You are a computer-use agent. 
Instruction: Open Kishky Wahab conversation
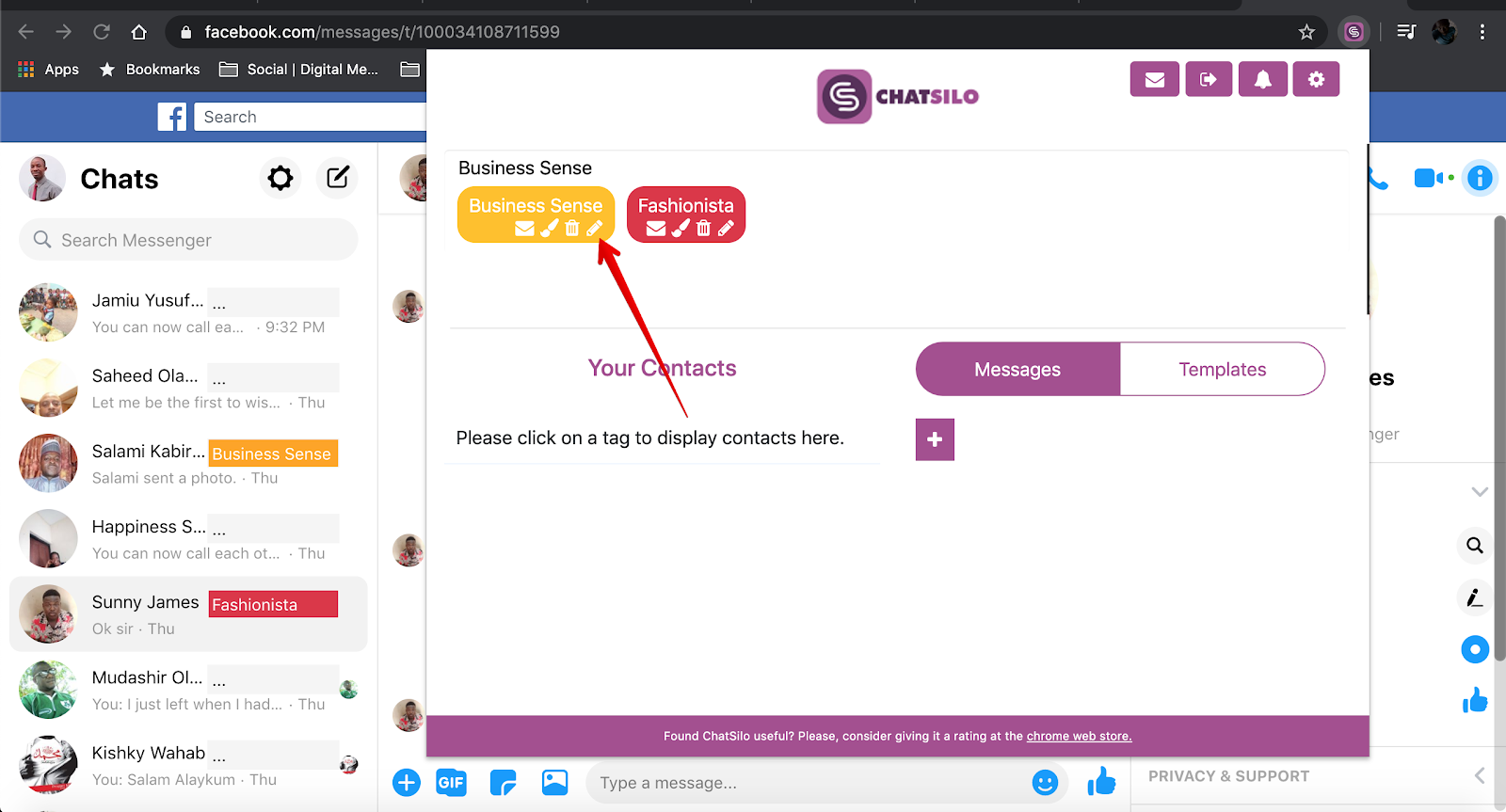point(188,765)
